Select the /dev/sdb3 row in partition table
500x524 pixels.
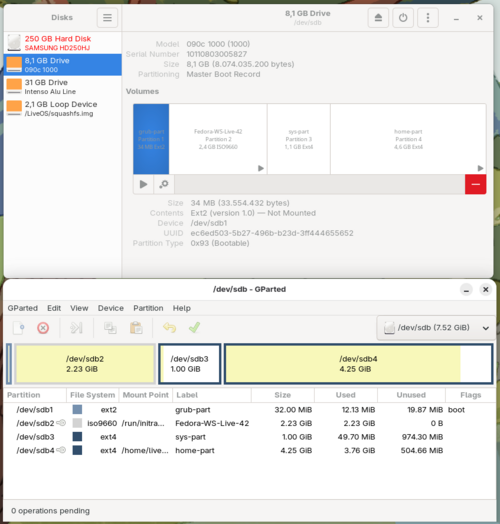pos(249,437)
